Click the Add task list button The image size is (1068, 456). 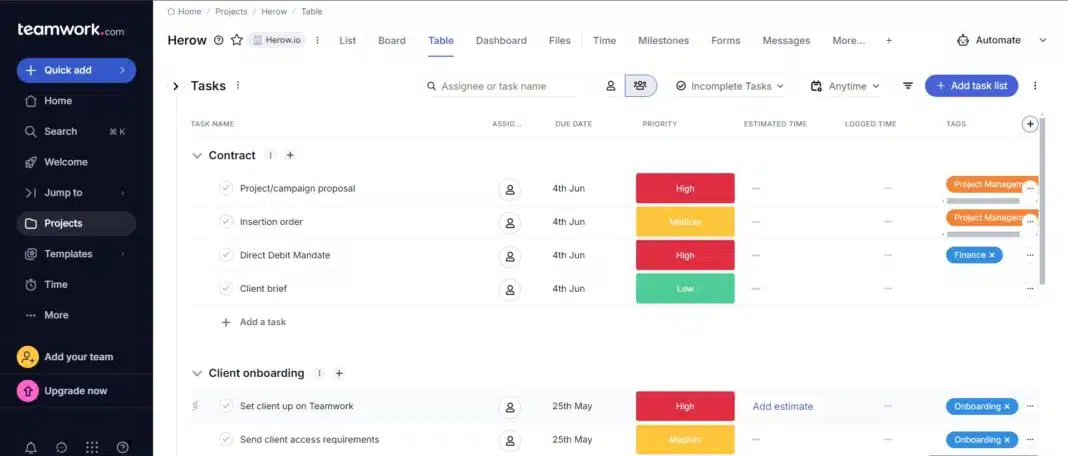(971, 86)
